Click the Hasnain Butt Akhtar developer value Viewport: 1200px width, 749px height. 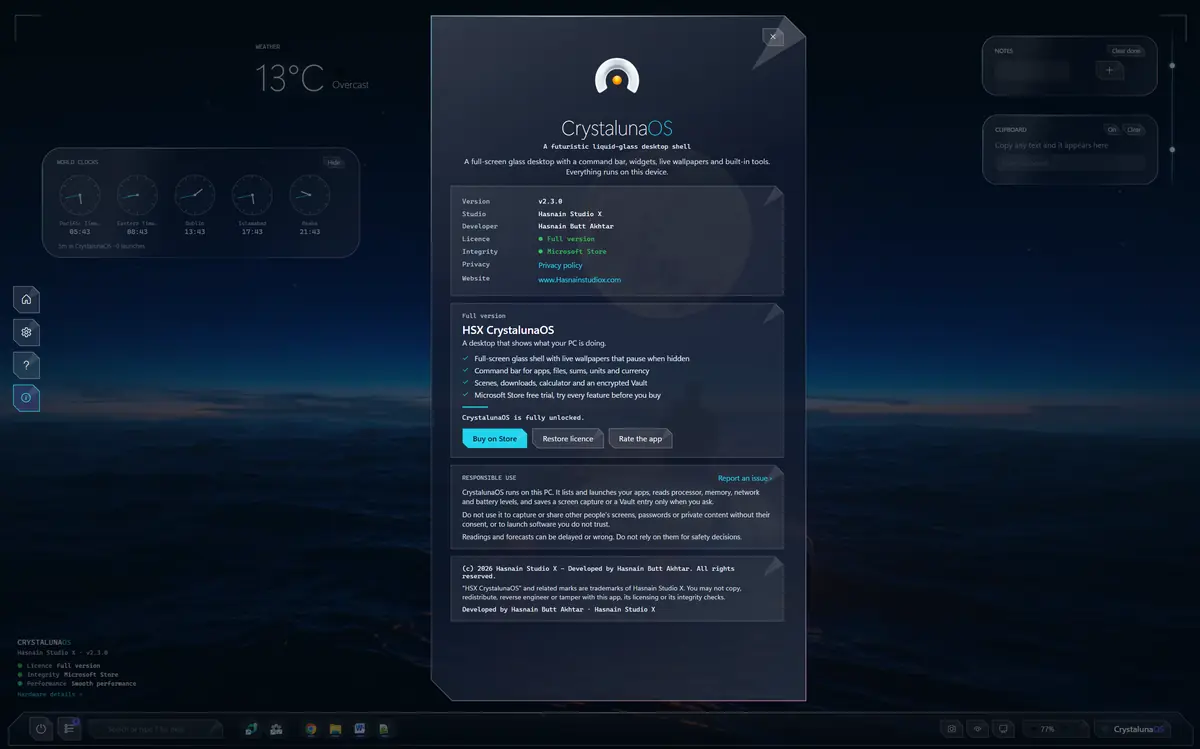(576, 226)
